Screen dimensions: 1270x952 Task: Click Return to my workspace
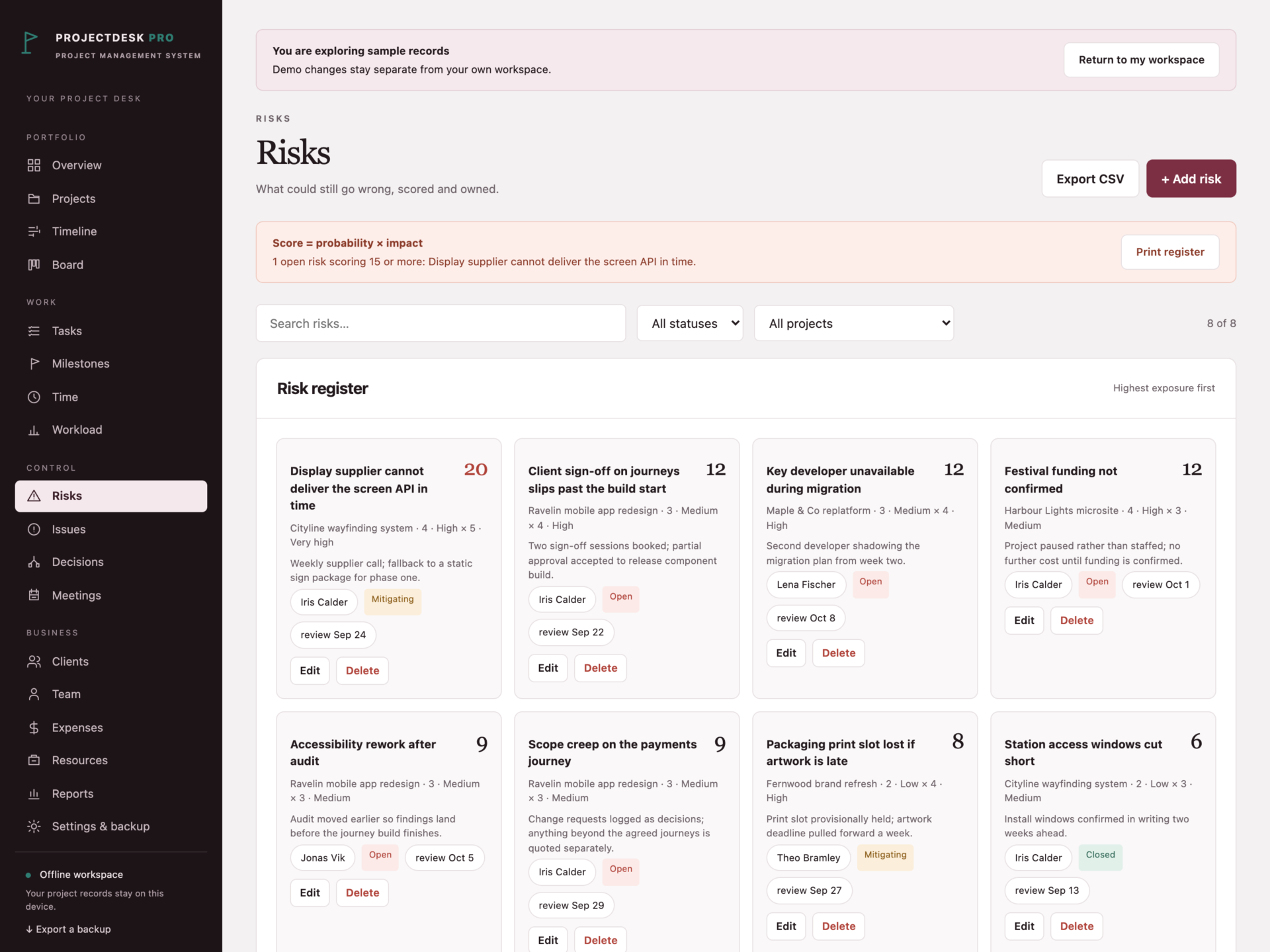click(x=1141, y=59)
